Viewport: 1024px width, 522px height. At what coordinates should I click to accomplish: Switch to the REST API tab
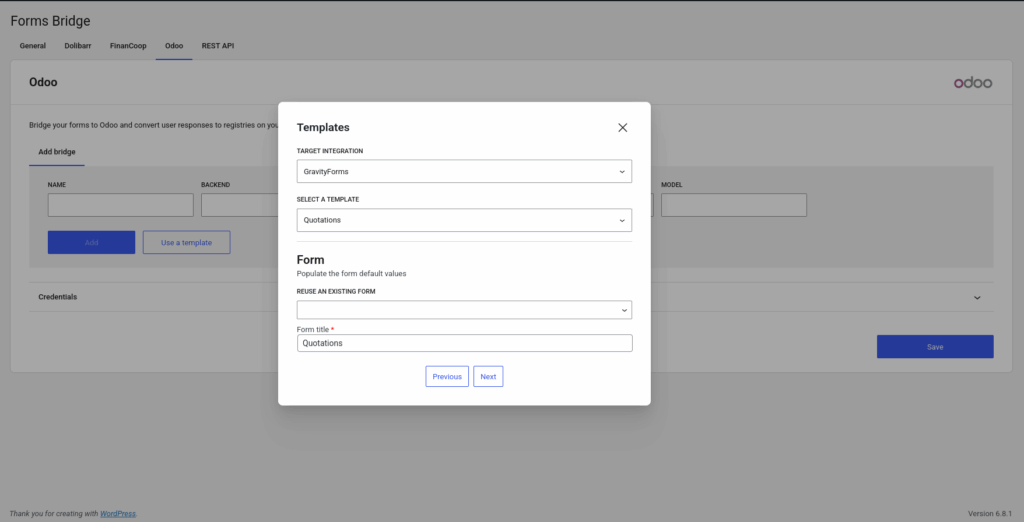point(217,46)
